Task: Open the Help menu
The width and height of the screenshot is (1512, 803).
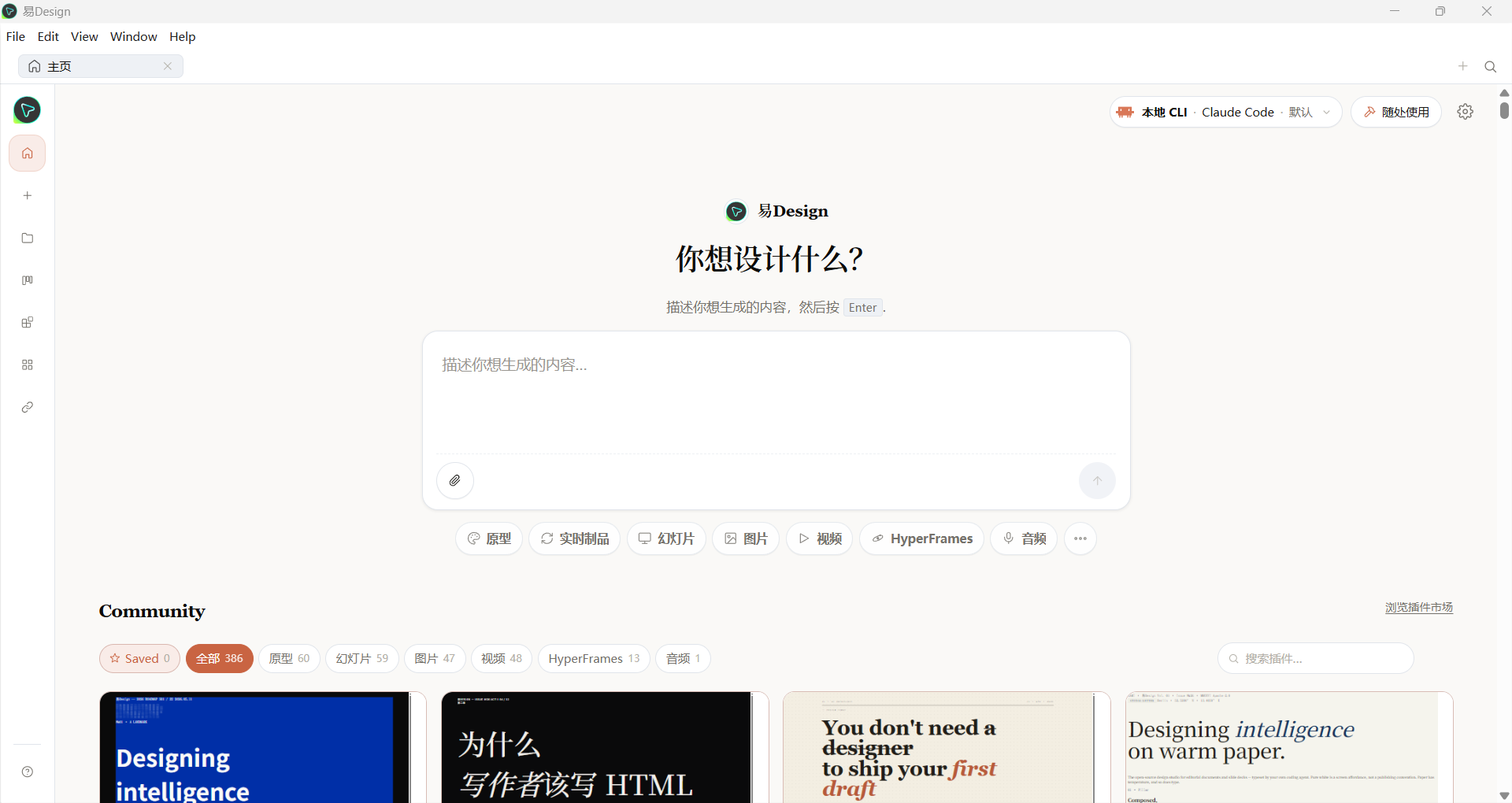Action: coord(183,36)
